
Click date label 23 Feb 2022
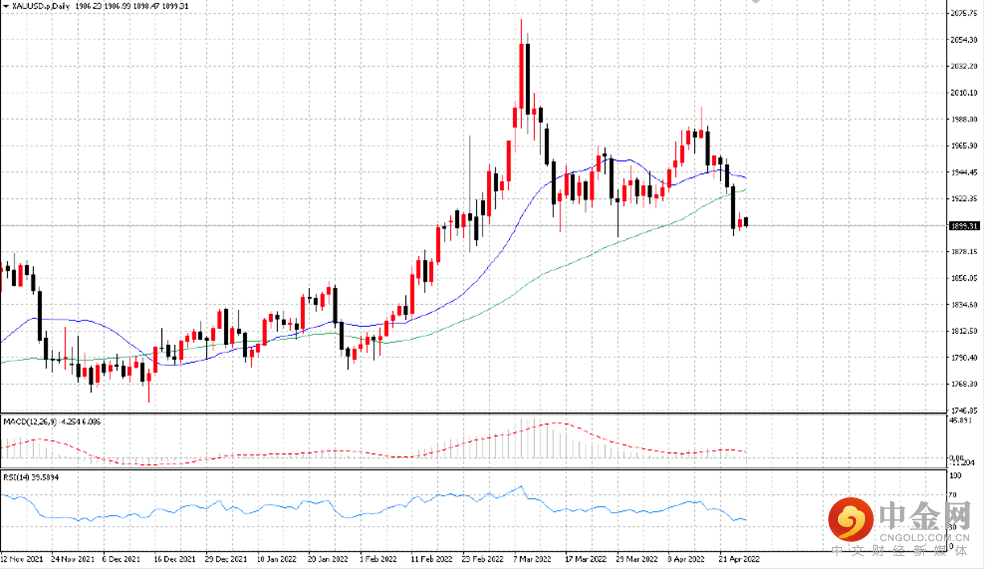coord(482,559)
